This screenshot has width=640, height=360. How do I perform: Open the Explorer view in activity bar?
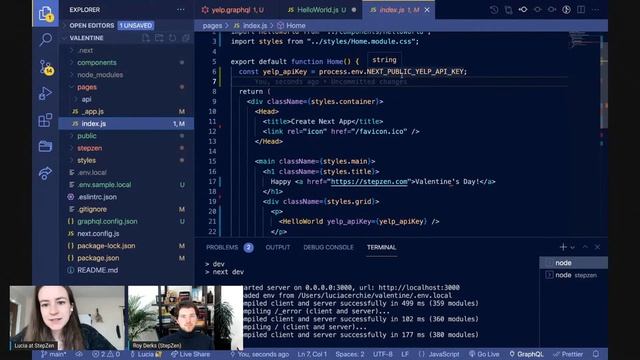tap(45, 13)
